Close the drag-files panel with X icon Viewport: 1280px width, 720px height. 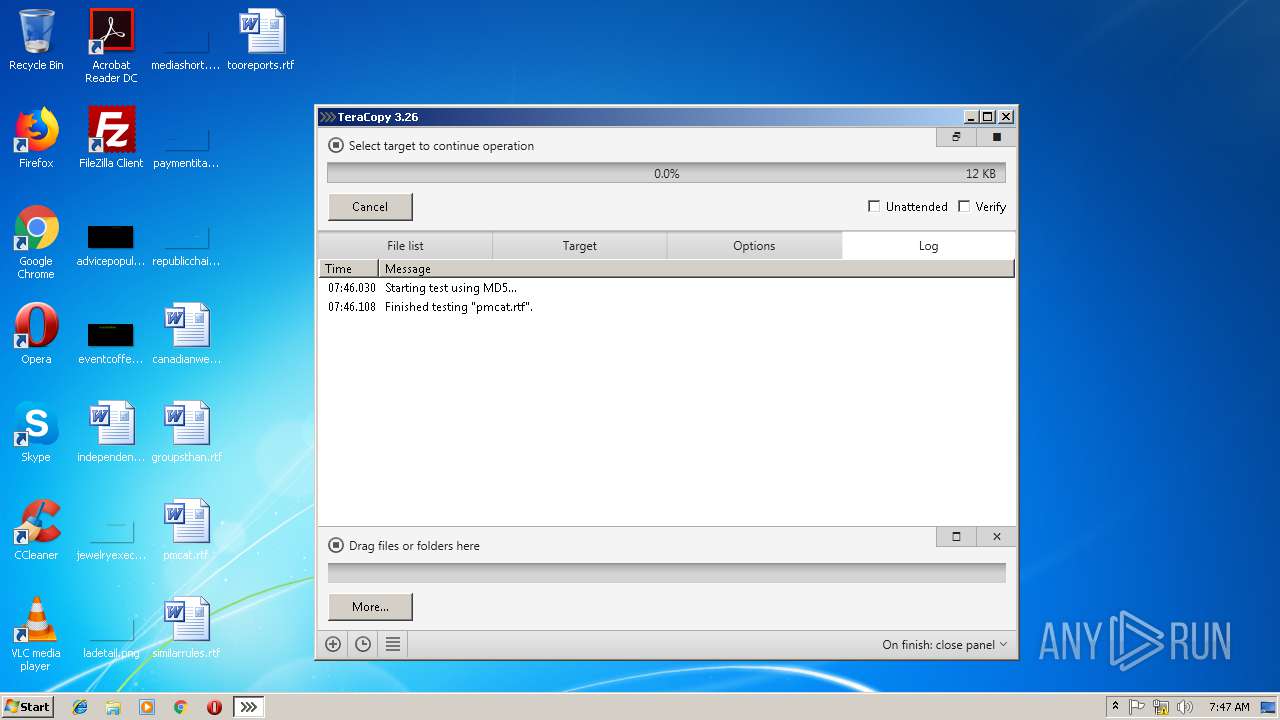996,536
